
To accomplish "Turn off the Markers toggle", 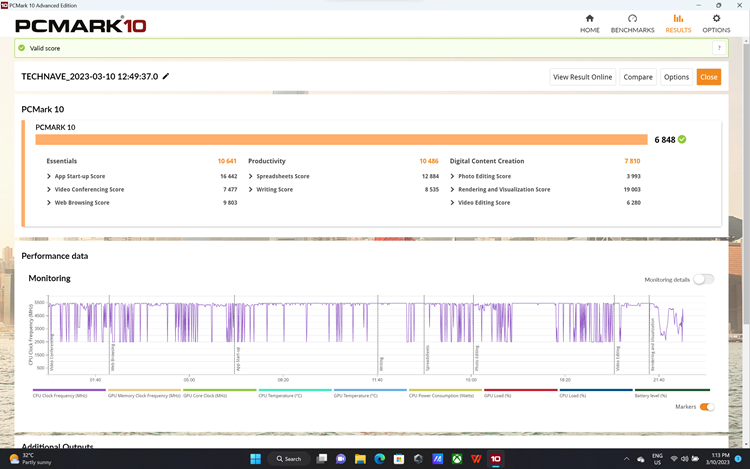I will 707,407.
